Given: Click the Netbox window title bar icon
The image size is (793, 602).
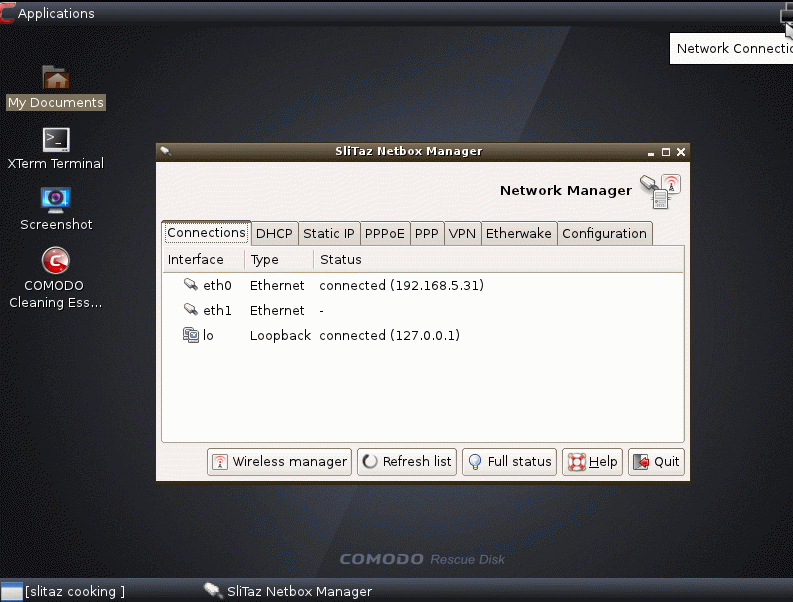Looking at the screenshot, I should click(x=165, y=151).
